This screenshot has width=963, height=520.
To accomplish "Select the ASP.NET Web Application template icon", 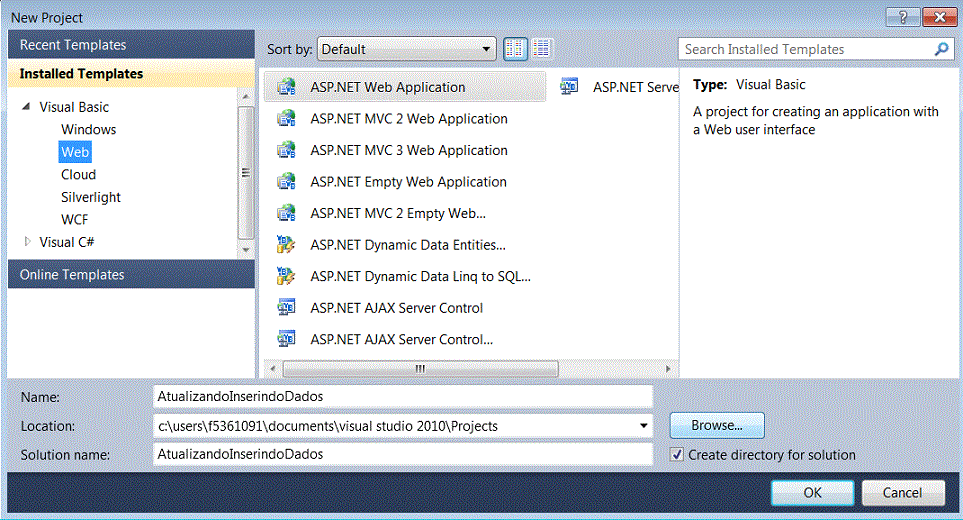I will coord(287,87).
